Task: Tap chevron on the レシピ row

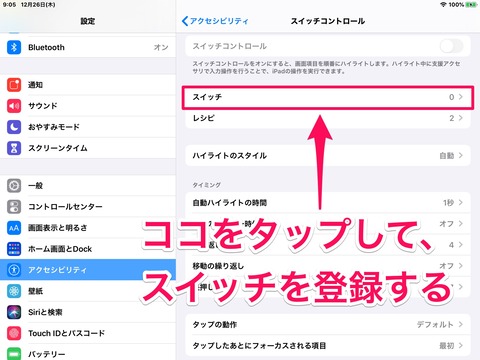Action: pos(461,118)
